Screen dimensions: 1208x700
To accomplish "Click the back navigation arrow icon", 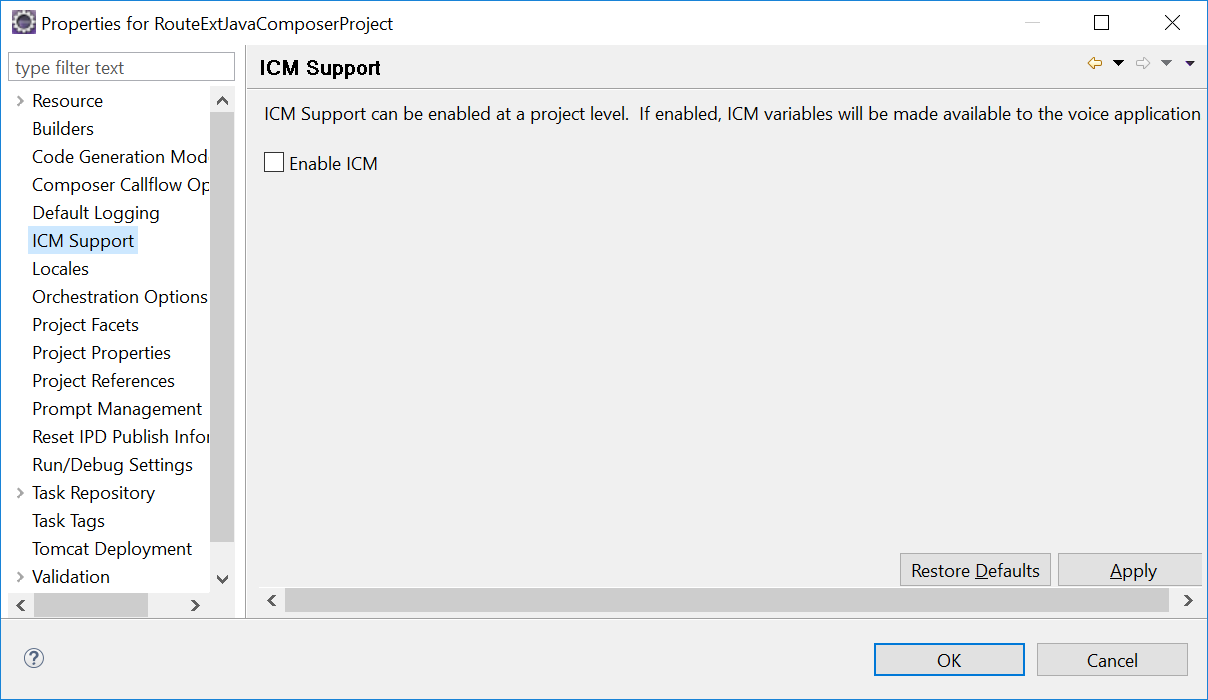I will pos(1095,64).
